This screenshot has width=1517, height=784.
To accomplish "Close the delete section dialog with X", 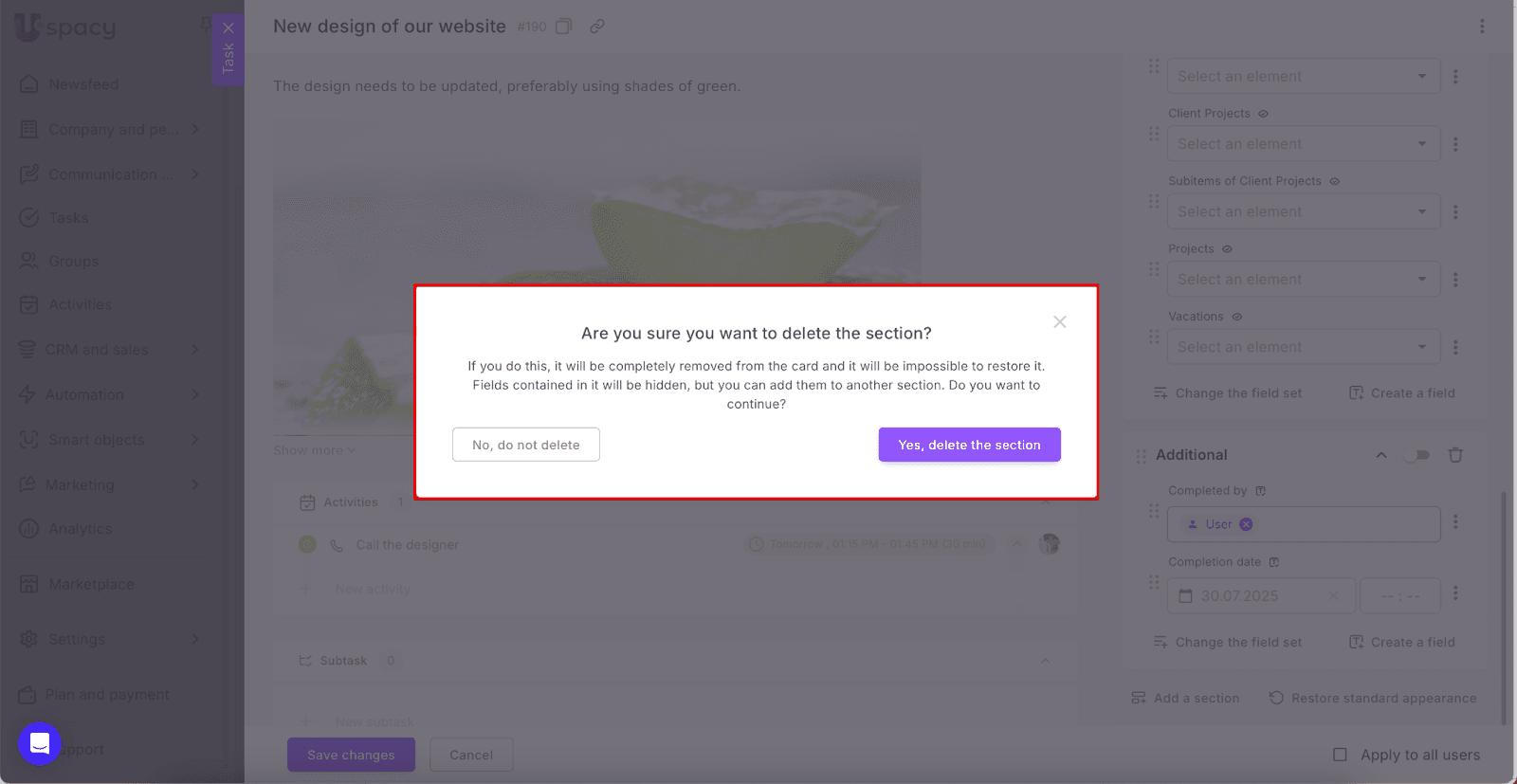I will tap(1059, 322).
